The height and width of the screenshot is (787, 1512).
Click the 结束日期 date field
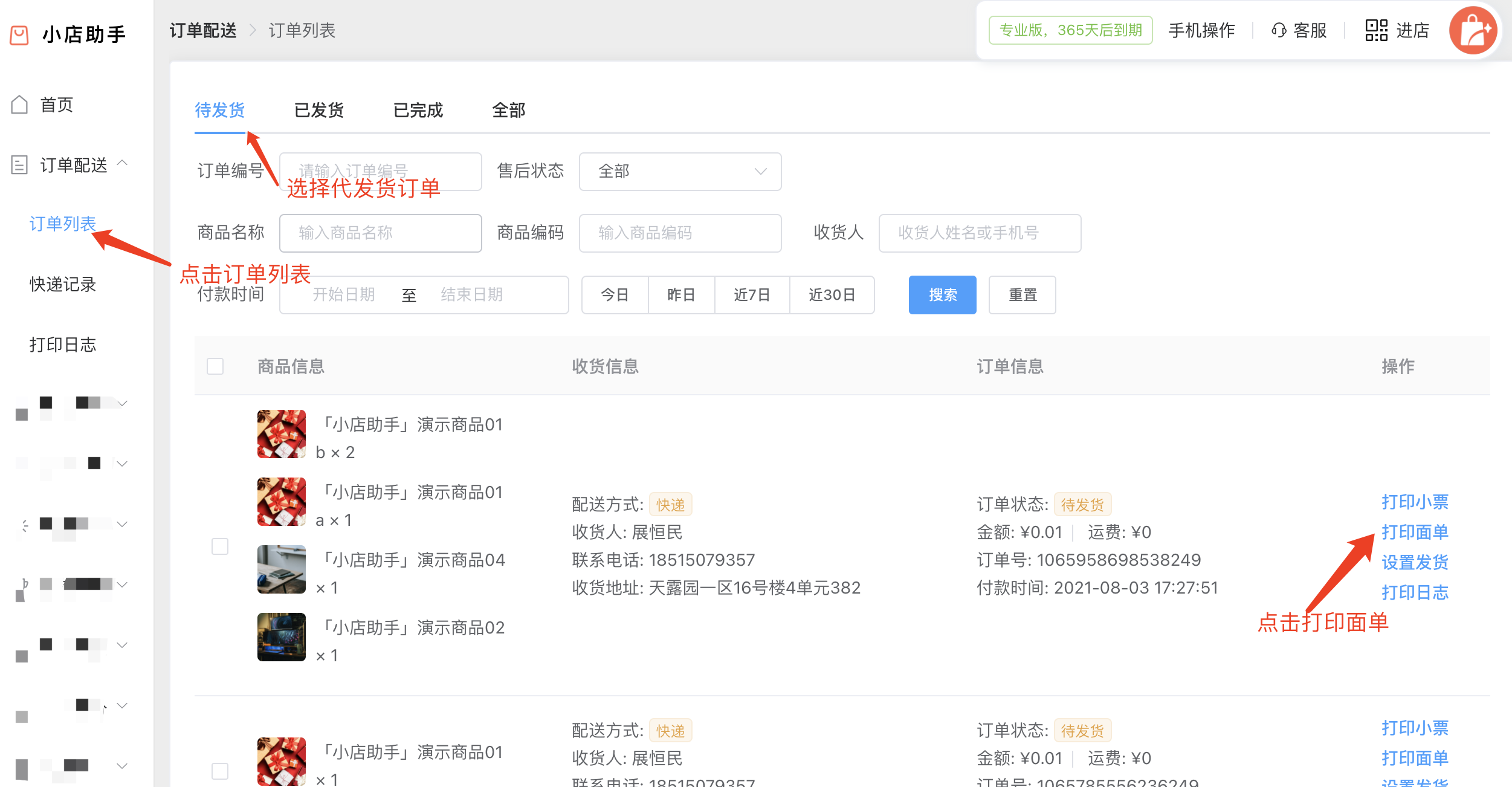tap(472, 295)
